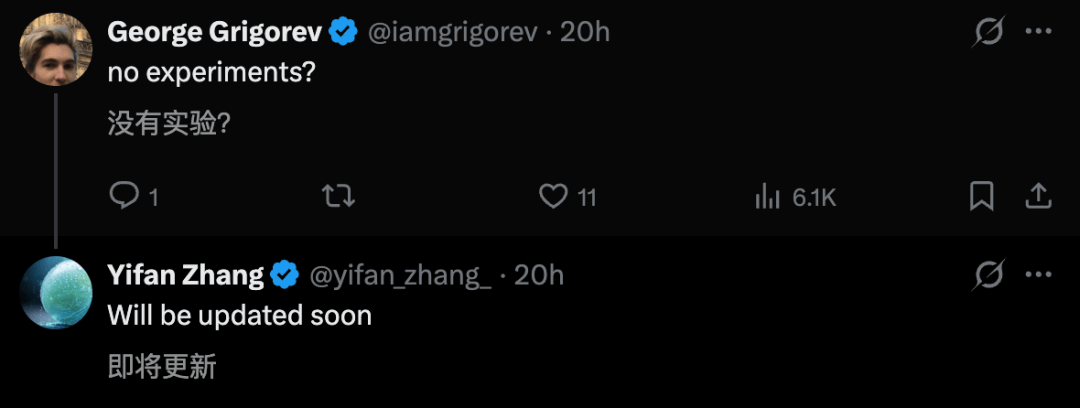Click the George Grigorev display name
This screenshot has width=1080, height=408.
click(x=214, y=32)
